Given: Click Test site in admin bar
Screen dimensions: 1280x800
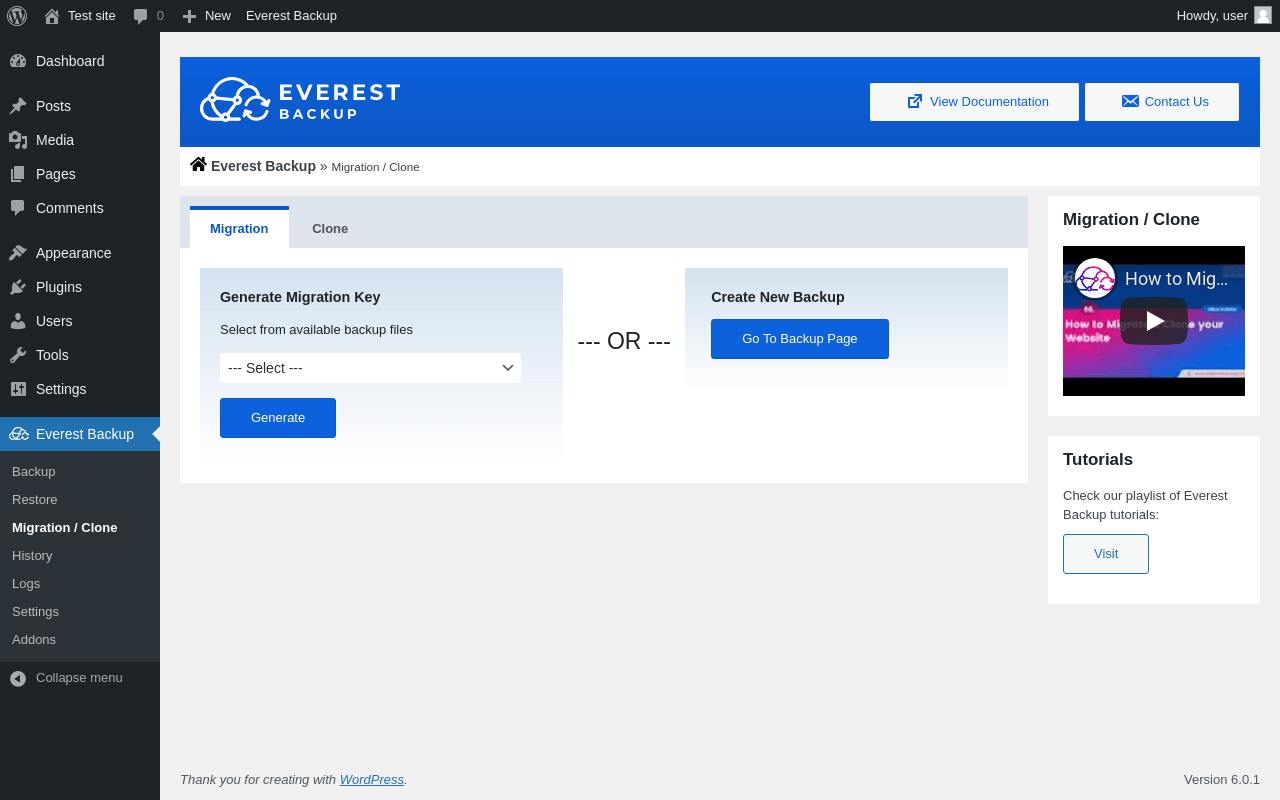Looking at the screenshot, I should pos(92,16).
